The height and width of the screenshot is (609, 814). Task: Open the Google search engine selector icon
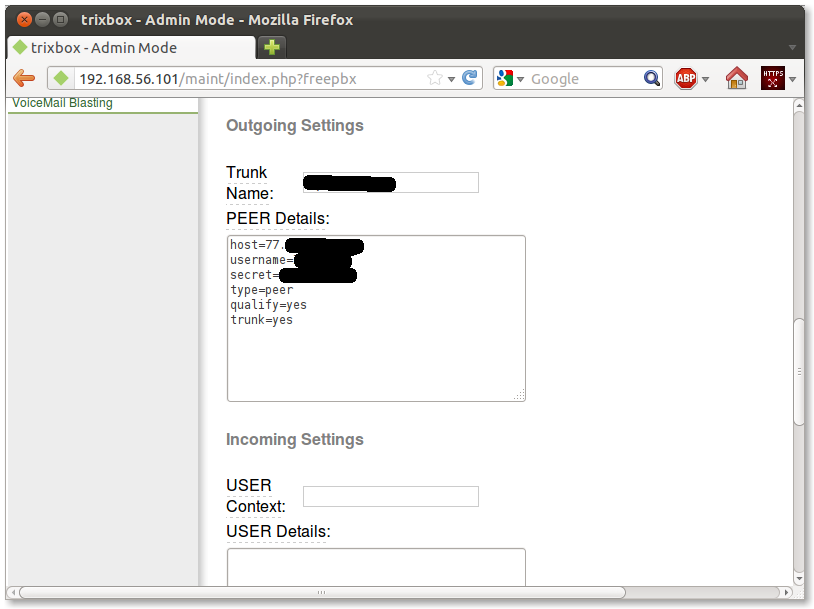[505, 78]
